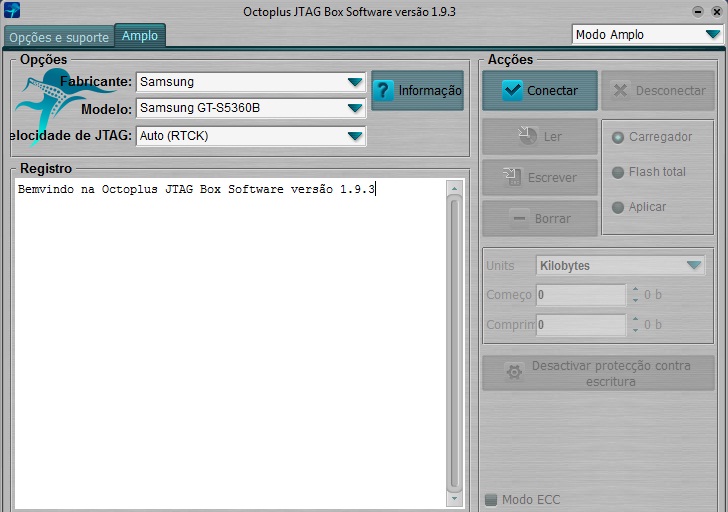Click the Ler read button
Image resolution: width=728 pixels, height=512 pixels.
pos(540,136)
